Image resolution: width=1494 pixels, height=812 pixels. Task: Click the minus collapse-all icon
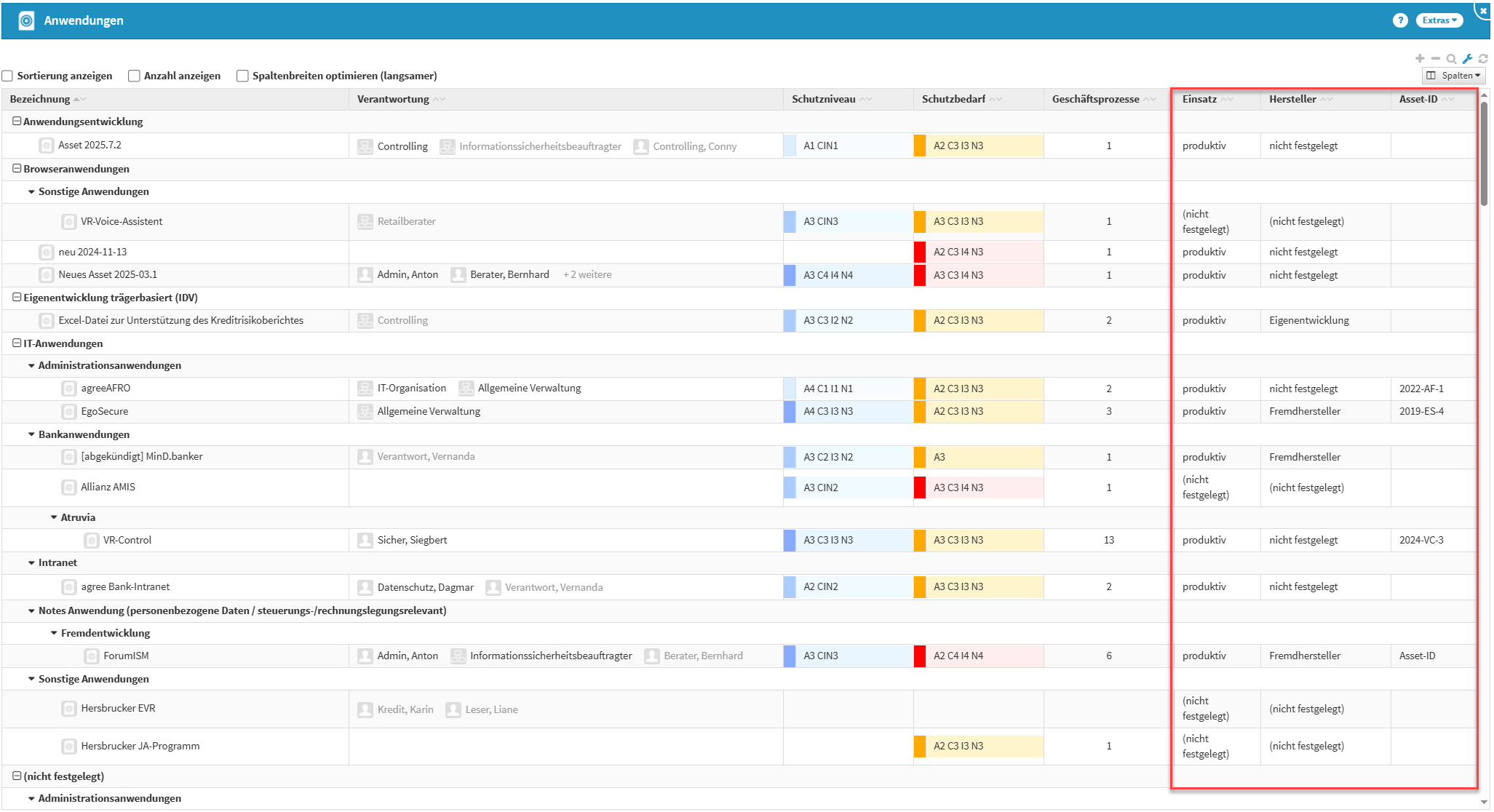click(x=1435, y=59)
